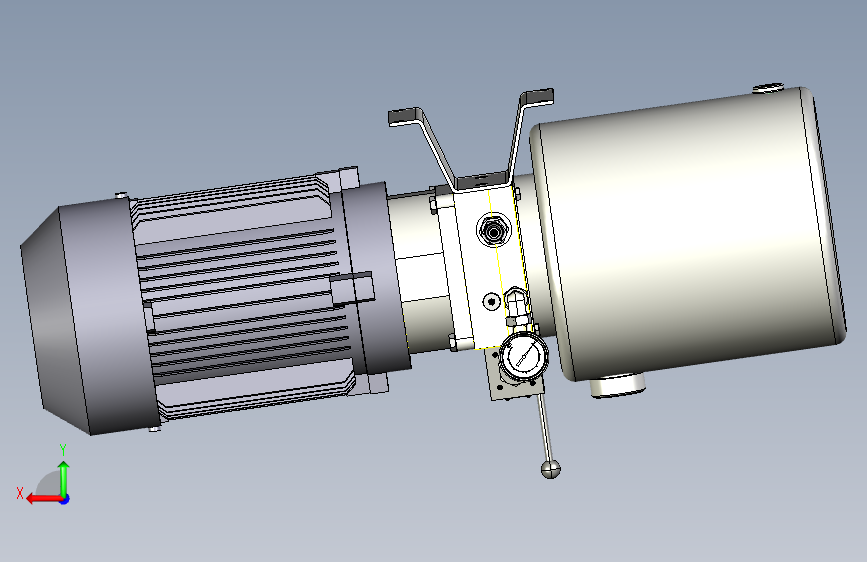Click the red X axis arrow of the triad

43,499
